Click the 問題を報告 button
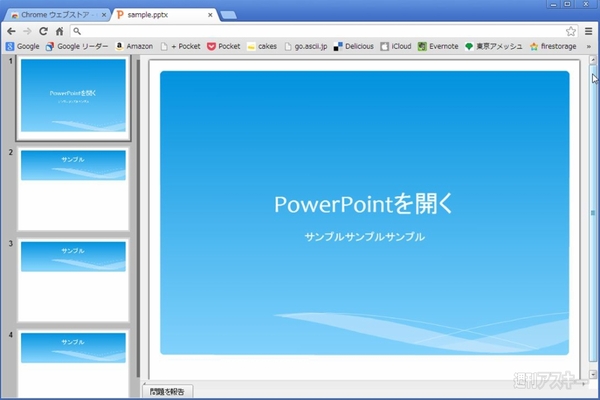 point(167,392)
